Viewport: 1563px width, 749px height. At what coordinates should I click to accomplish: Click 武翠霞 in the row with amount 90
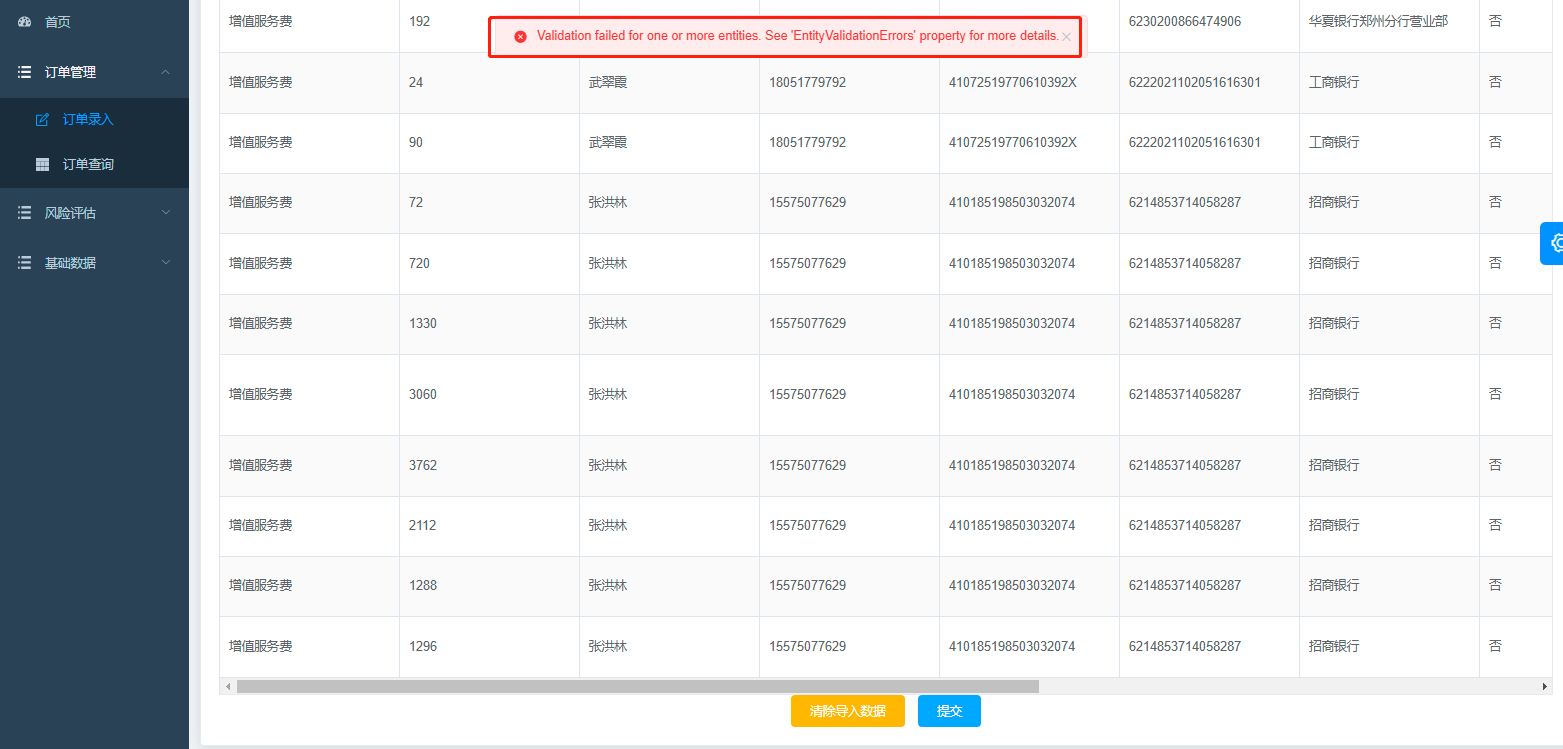tap(608, 143)
